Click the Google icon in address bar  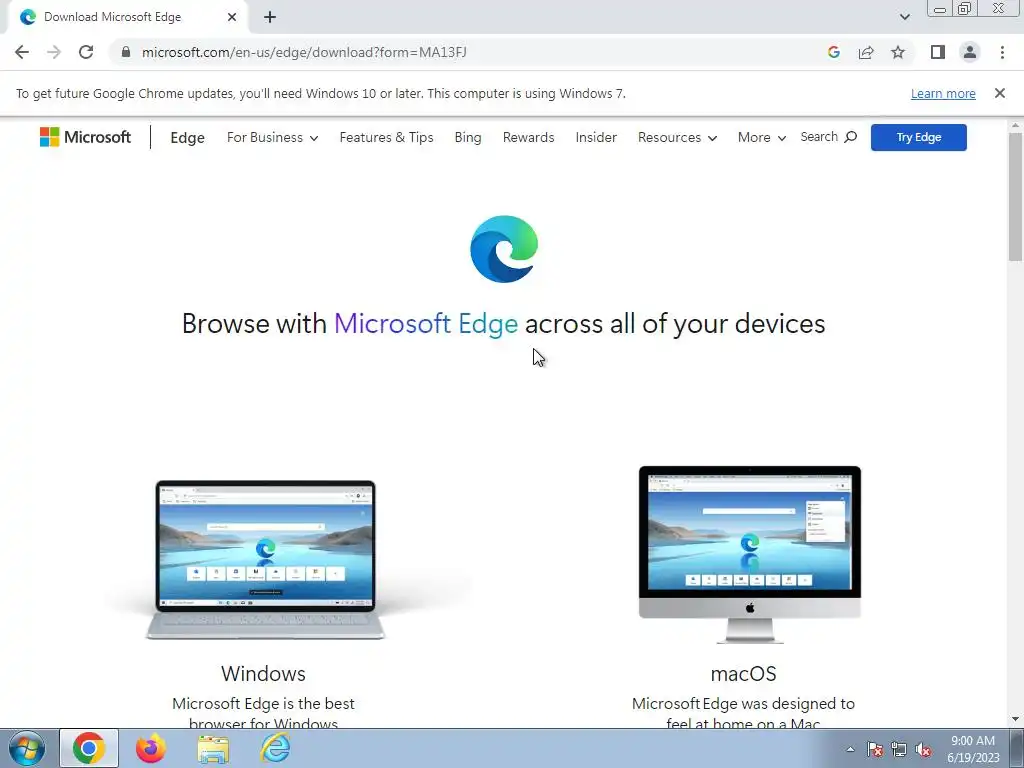(x=833, y=52)
